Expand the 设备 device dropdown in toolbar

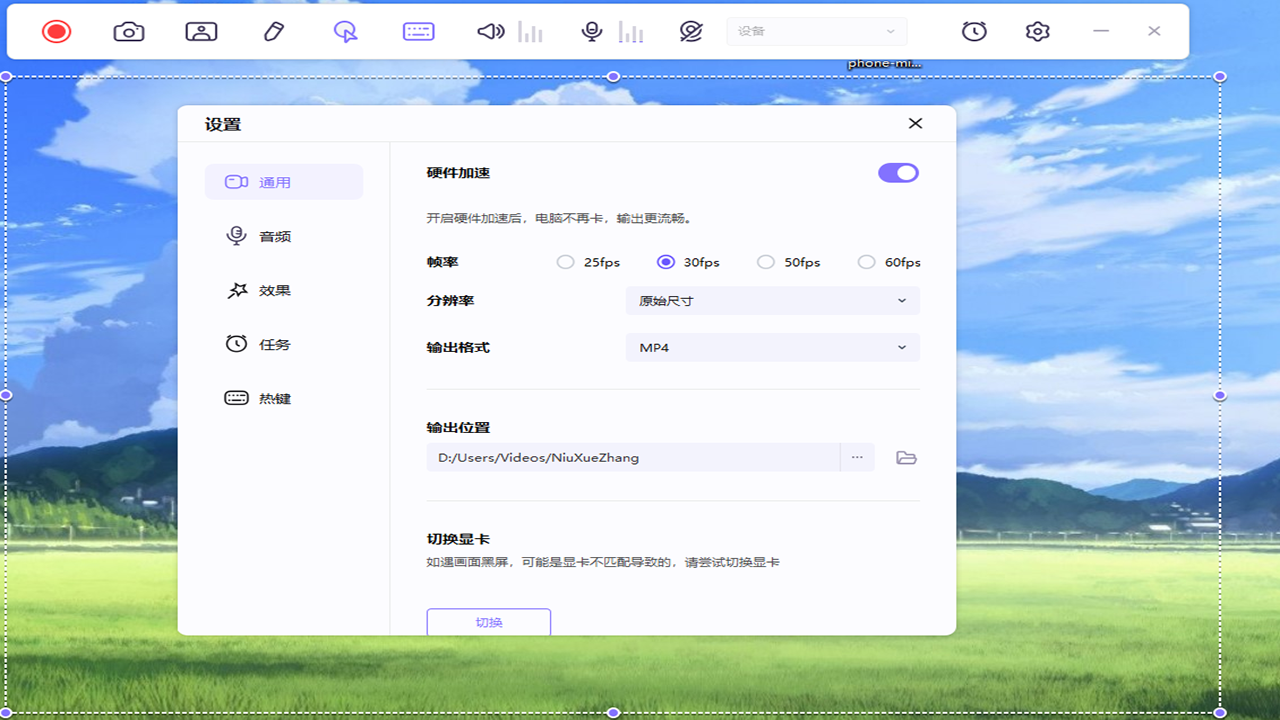click(x=816, y=31)
